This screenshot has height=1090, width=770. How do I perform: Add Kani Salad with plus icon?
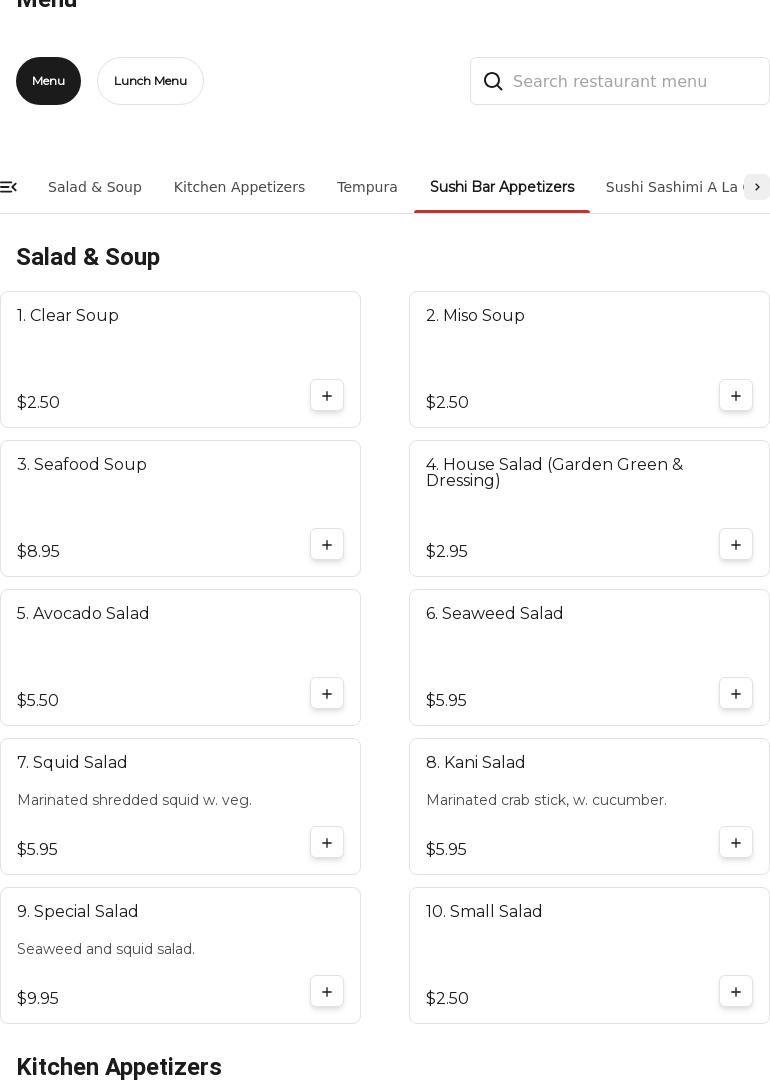click(x=736, y=843)
